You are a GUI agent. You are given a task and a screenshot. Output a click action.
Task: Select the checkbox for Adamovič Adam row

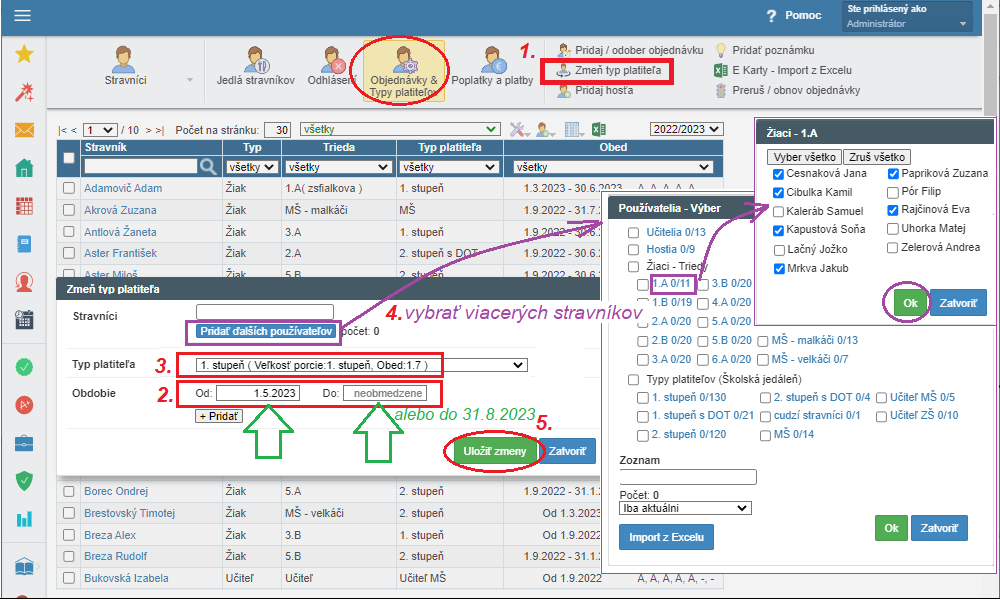69,188
